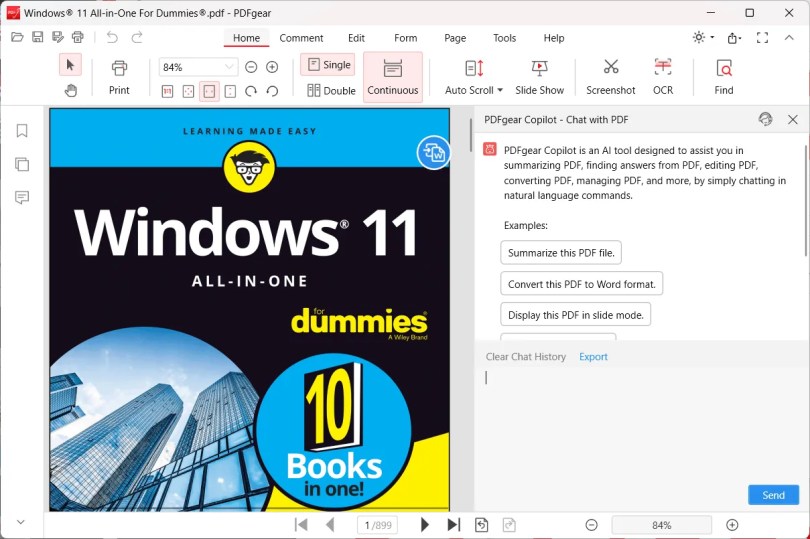Switch to Single page view
Viewport: 810px width, 539px height.
pos(328,65)
